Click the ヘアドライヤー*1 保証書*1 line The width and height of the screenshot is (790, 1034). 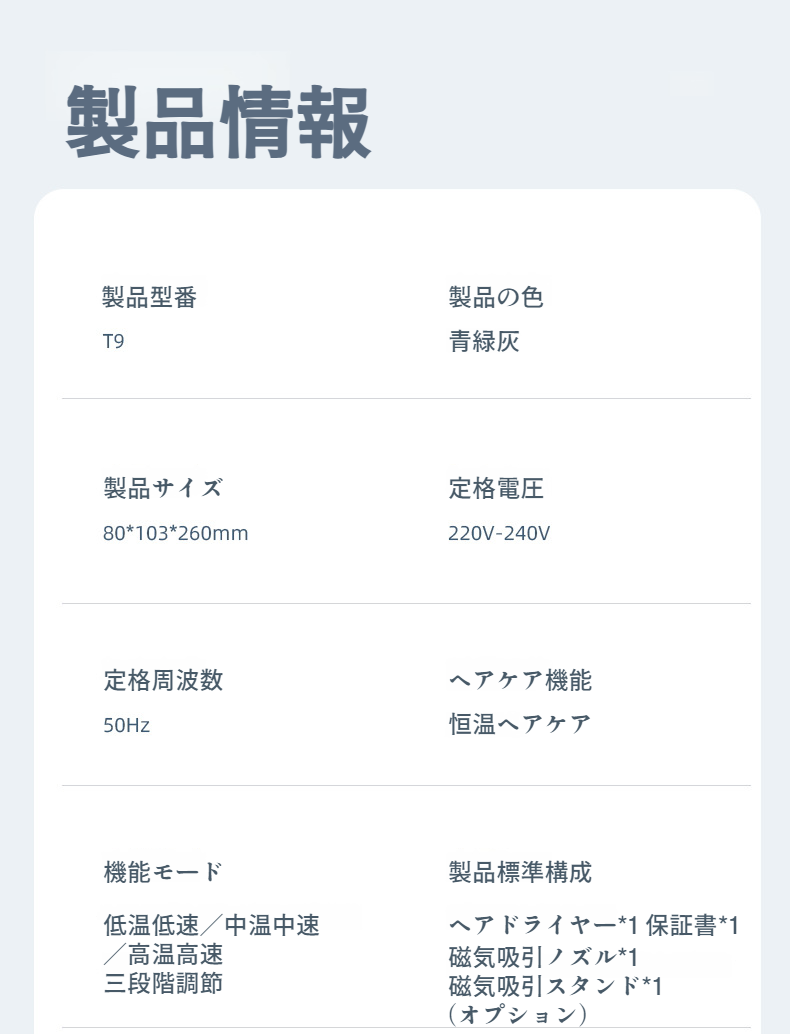pyautogui.click(x=594, y=926)
